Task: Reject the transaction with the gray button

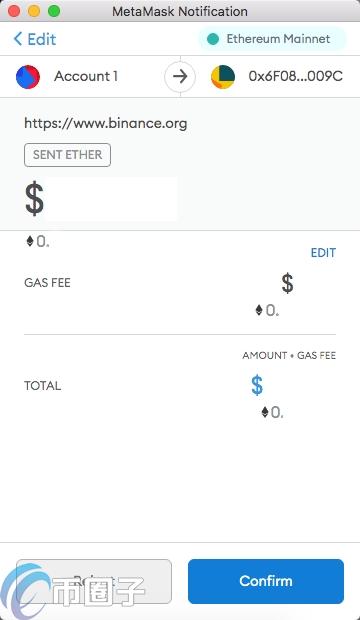Action: tap(94, 581)
